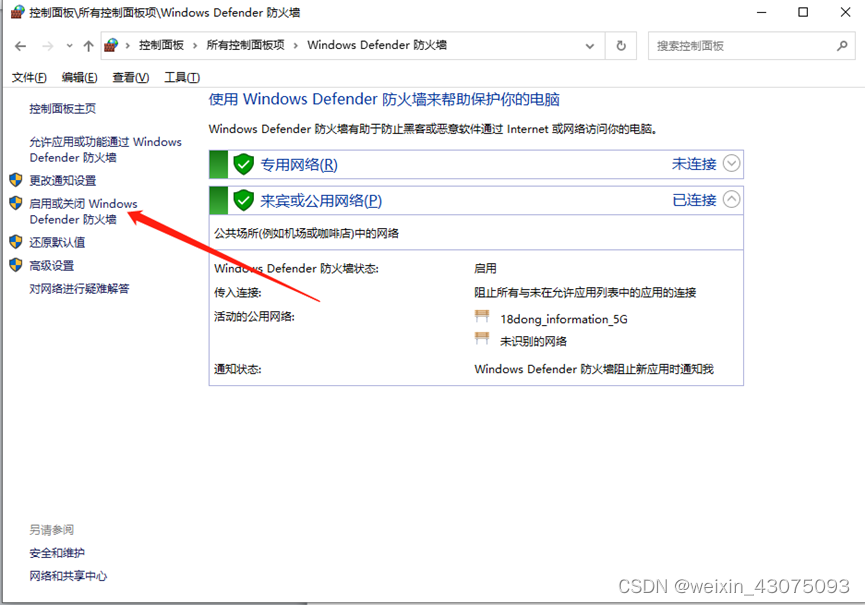Open the 查看(V) menu

pyautogui.click(x=131, y=77)
